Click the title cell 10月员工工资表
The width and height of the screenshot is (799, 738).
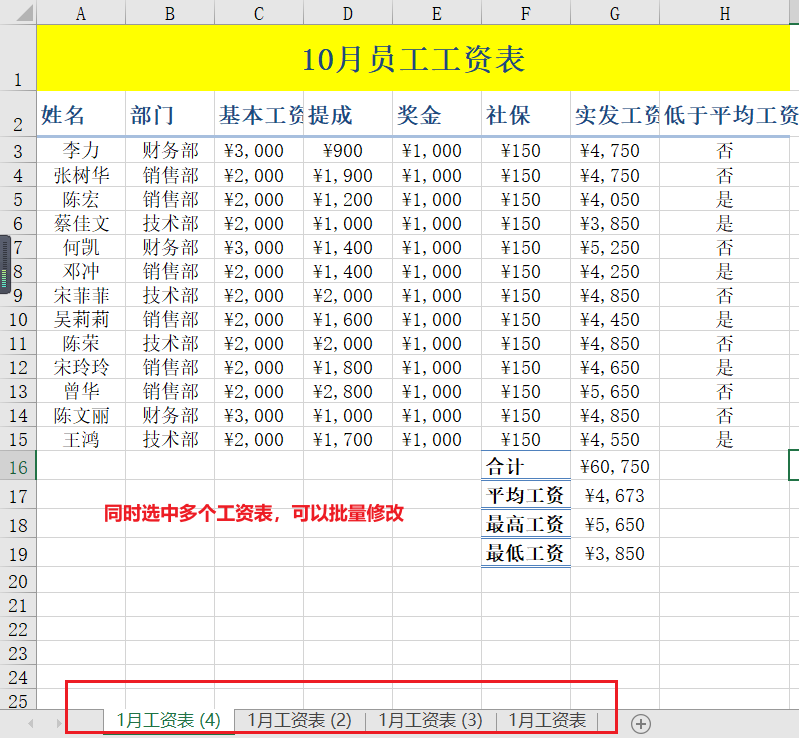pyautogui.click(x=413, y=58)
